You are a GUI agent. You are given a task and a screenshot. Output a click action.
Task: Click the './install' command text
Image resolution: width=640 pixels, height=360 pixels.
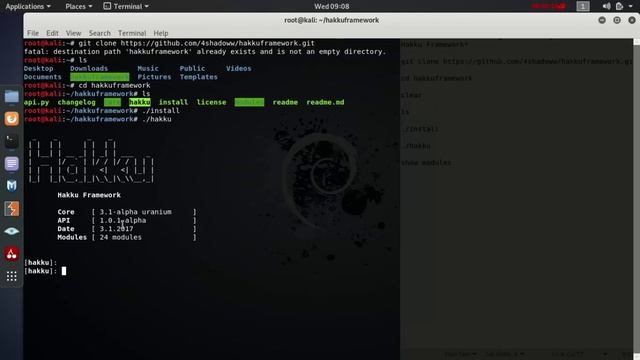[161, 111]
